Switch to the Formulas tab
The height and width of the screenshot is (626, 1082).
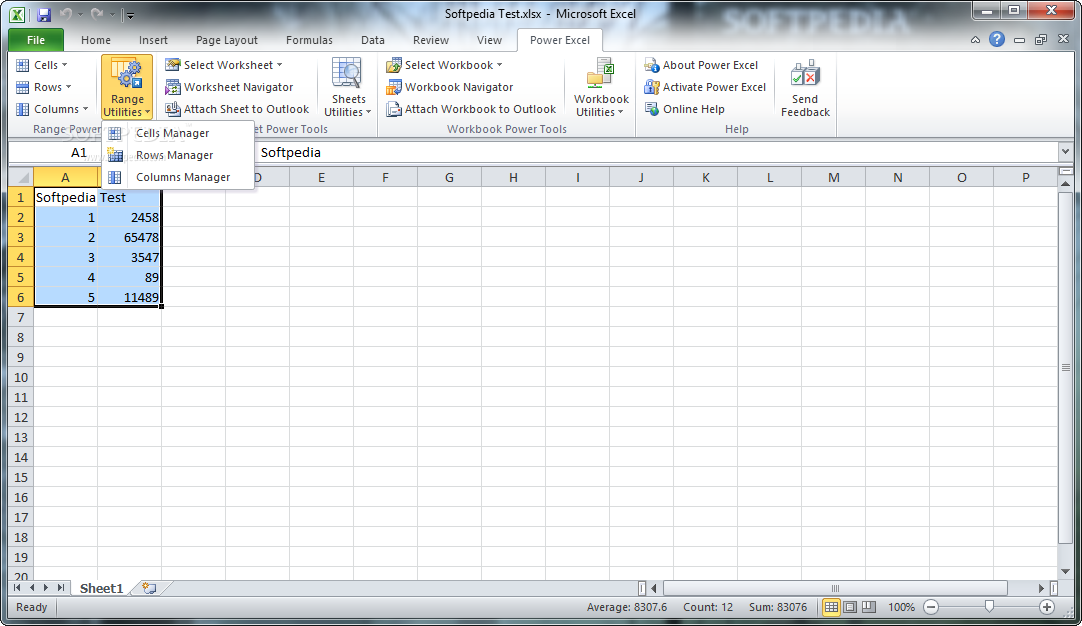309,40
